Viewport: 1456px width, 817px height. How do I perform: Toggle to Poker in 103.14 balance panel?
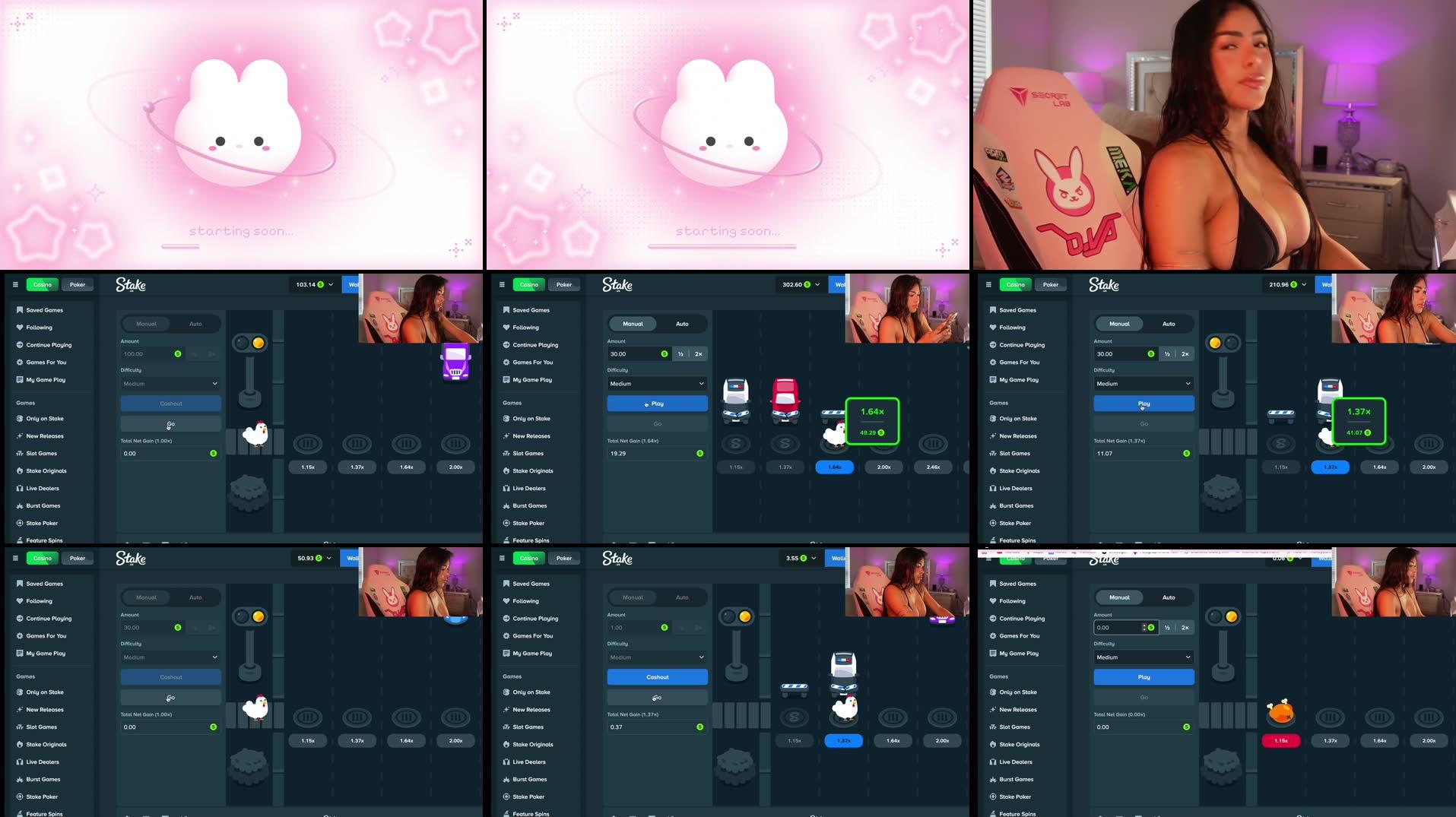pos(78,284)
